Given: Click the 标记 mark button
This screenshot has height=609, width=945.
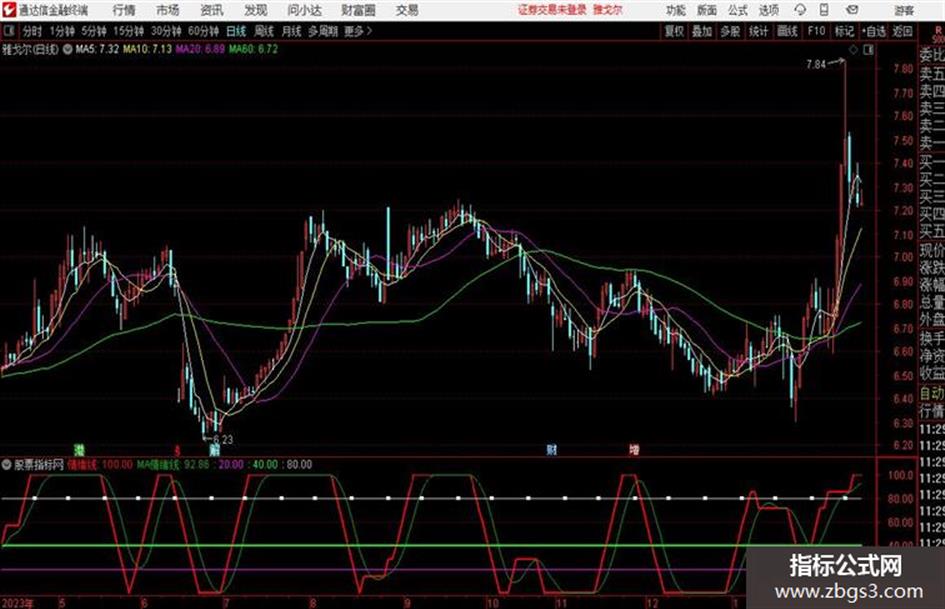Looking at the screenshot, I should coord(844,31).
